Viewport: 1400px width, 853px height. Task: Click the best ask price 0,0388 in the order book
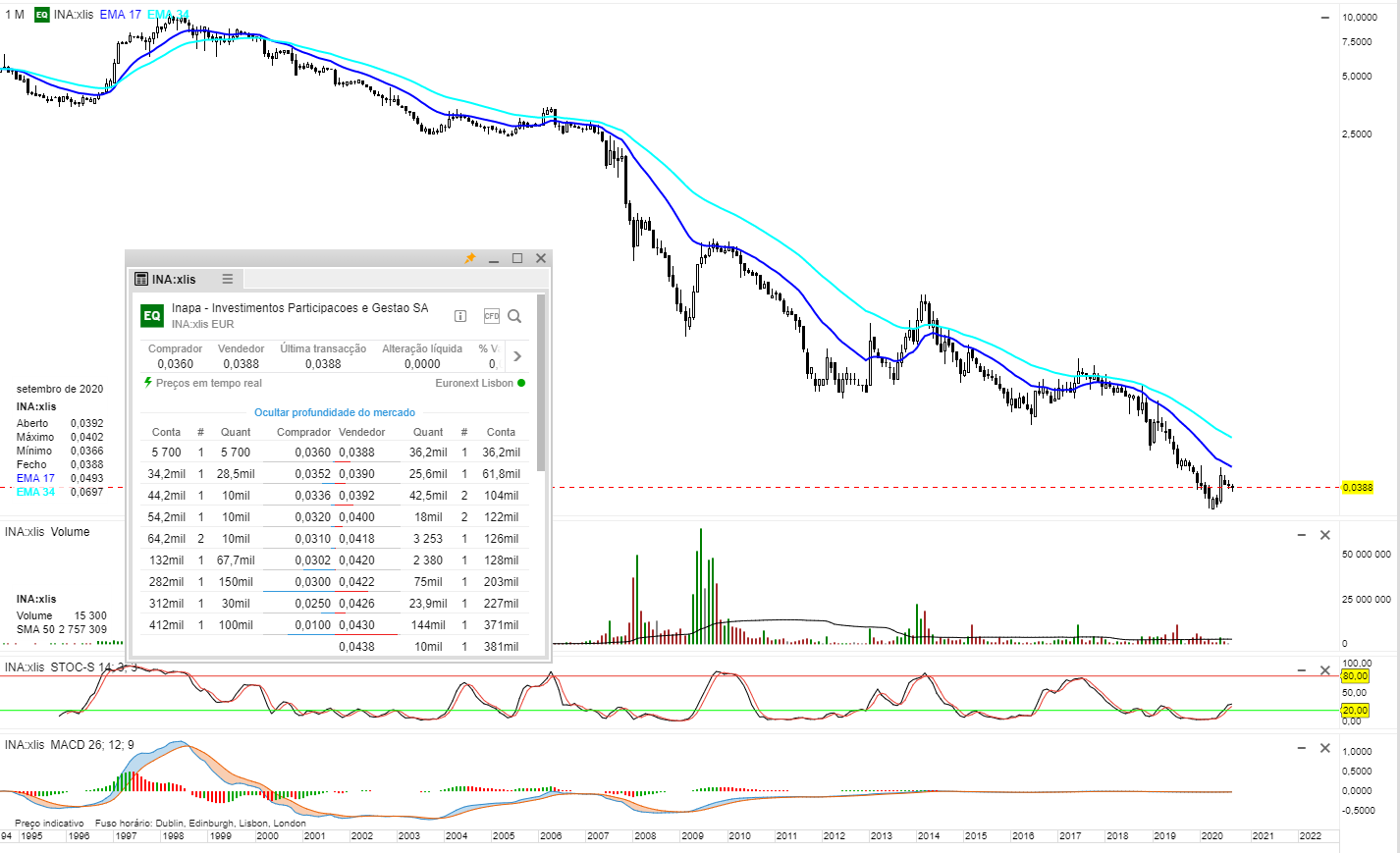point(357,453)
